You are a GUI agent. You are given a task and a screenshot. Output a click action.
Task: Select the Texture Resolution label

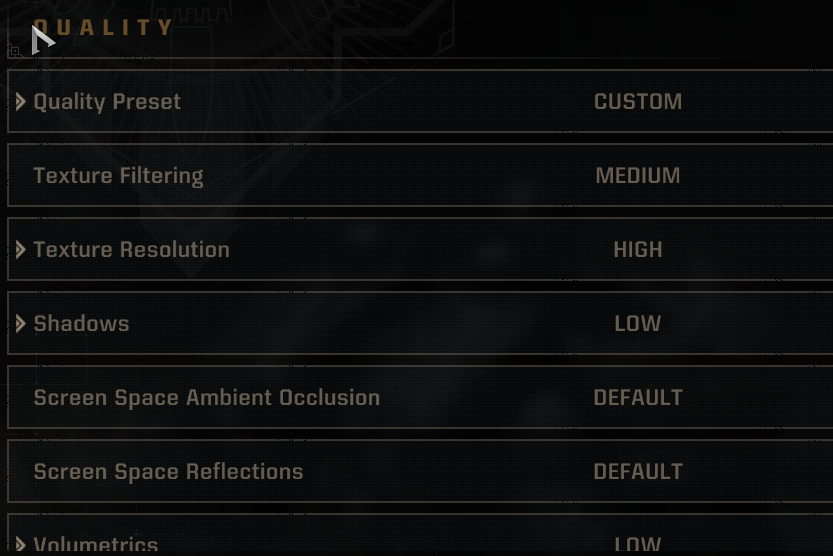click(132, 250)
